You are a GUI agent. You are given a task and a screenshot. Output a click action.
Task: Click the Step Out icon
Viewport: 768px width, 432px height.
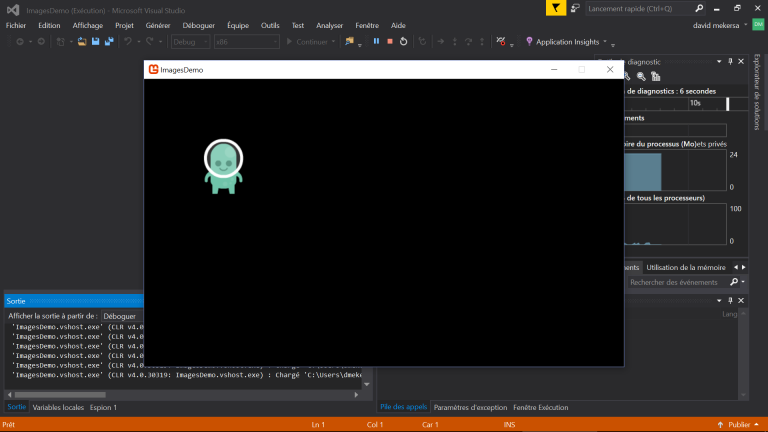pos(482,42)
